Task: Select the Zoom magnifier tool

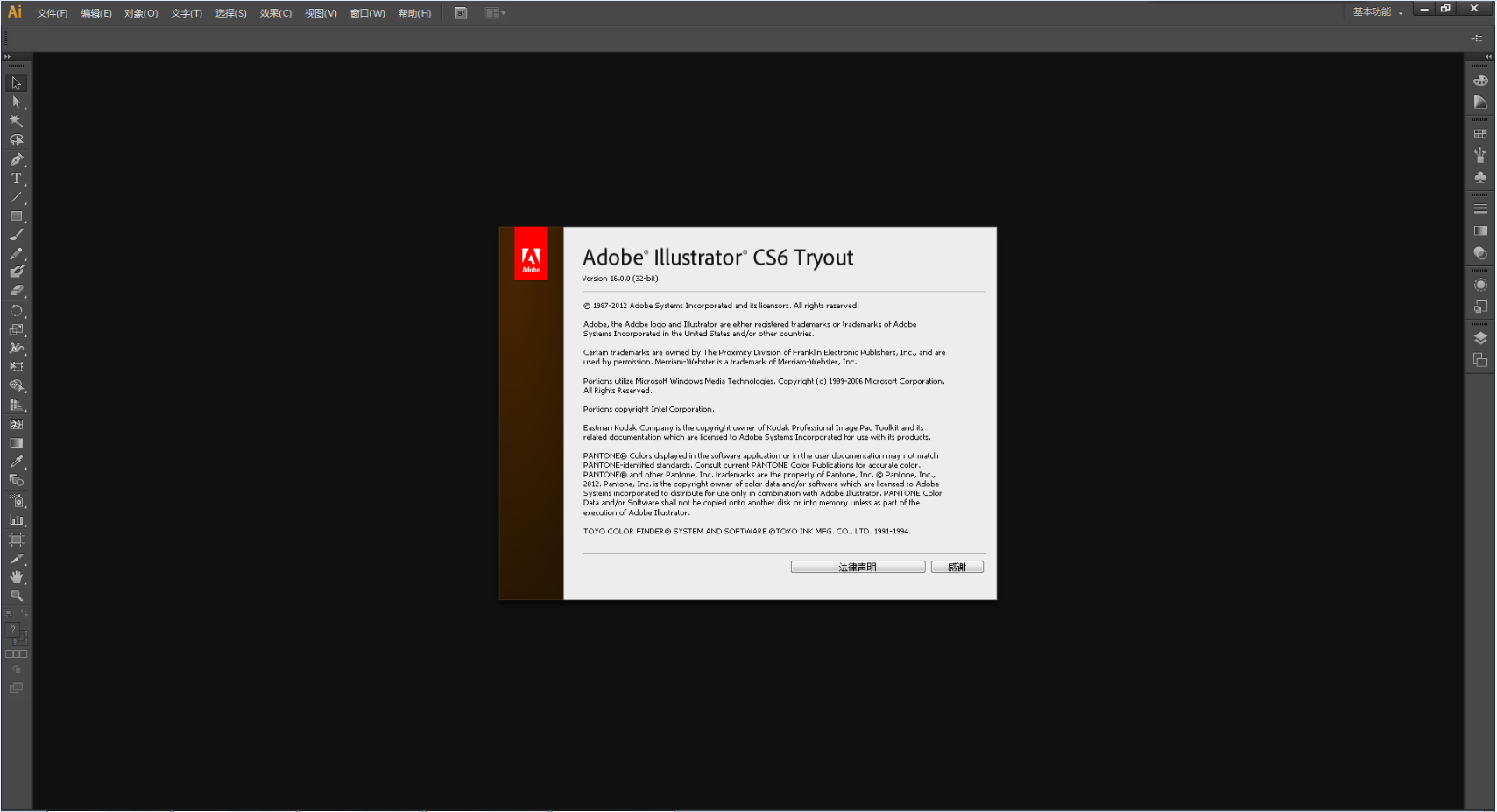Action: coord(17,596)
